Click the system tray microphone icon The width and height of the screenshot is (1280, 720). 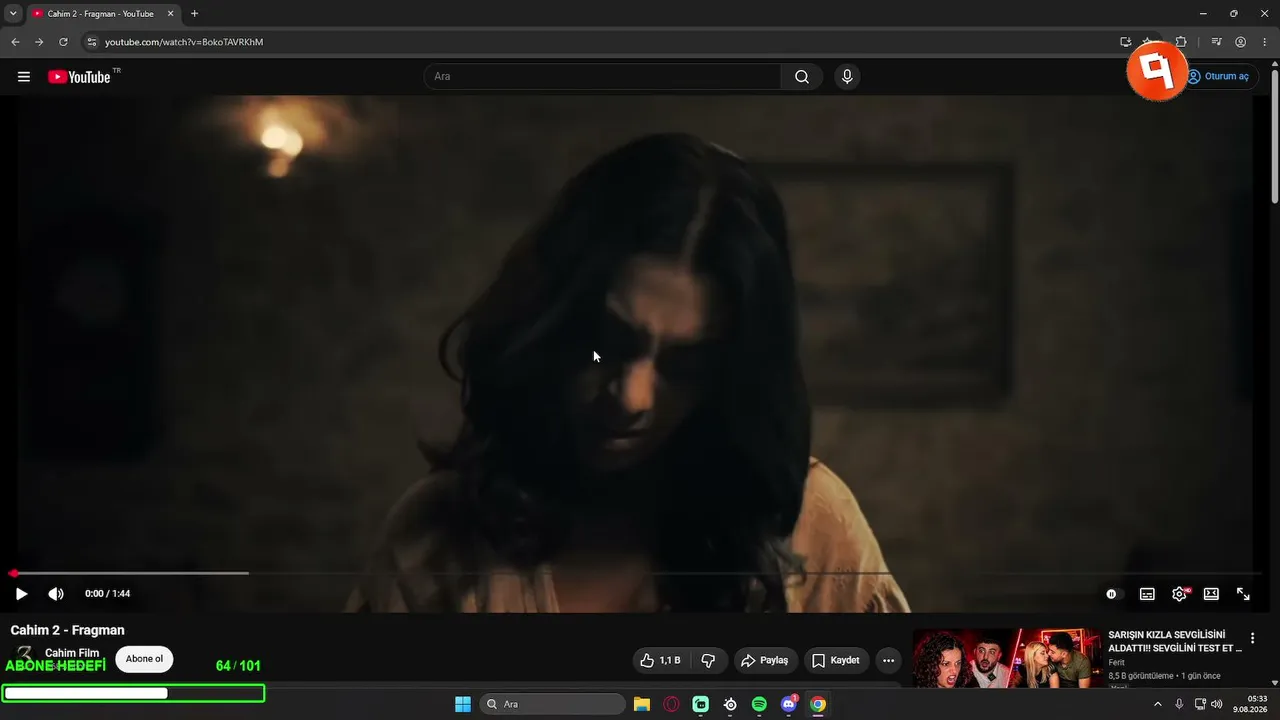point(1179,704)
